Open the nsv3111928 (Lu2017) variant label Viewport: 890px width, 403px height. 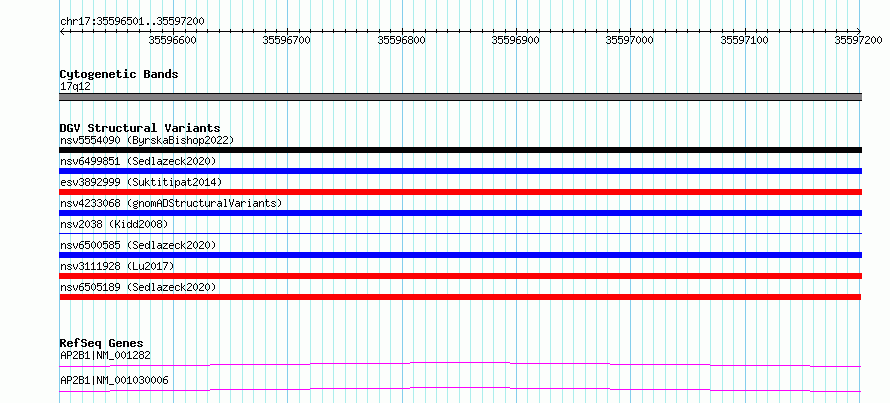pyautogui.click(x=117, y=266)
